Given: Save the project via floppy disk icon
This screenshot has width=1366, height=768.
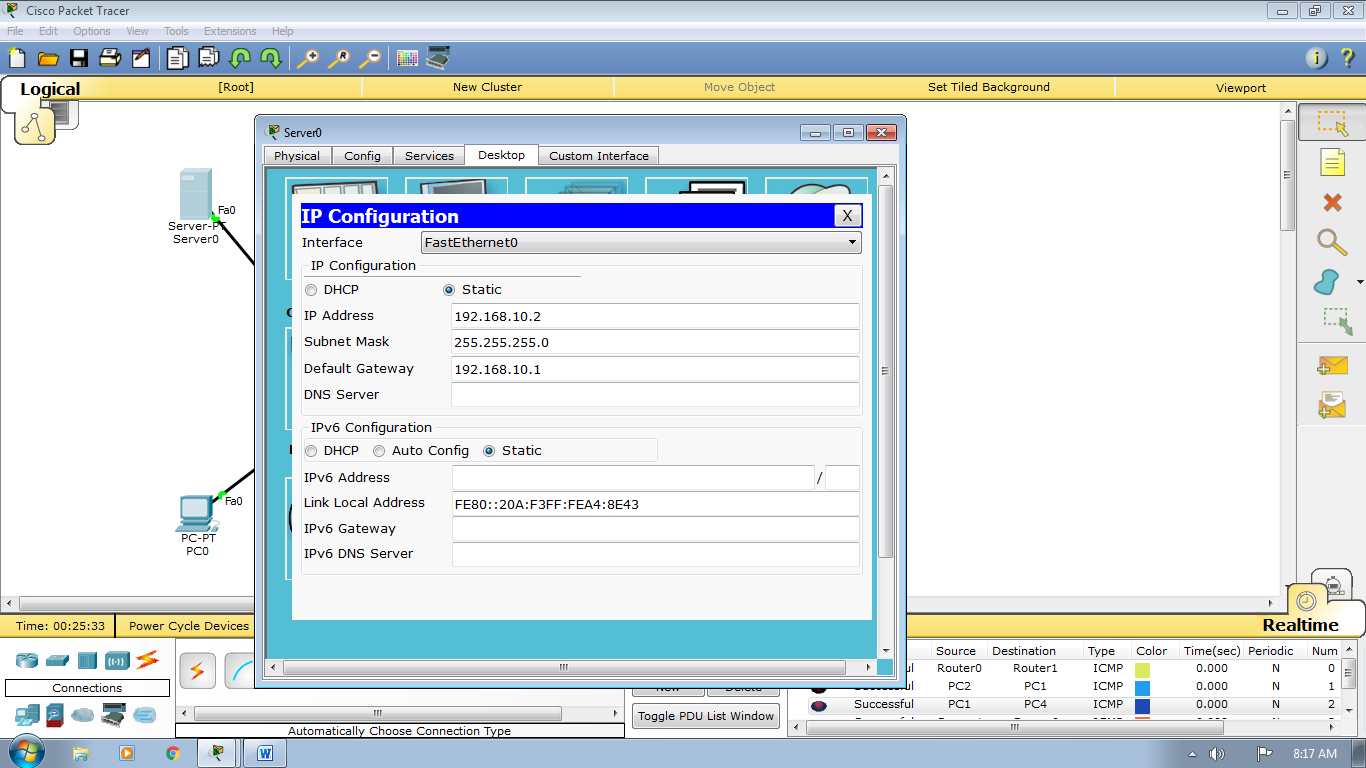Looking at the screenshot, I should point(78,58).
